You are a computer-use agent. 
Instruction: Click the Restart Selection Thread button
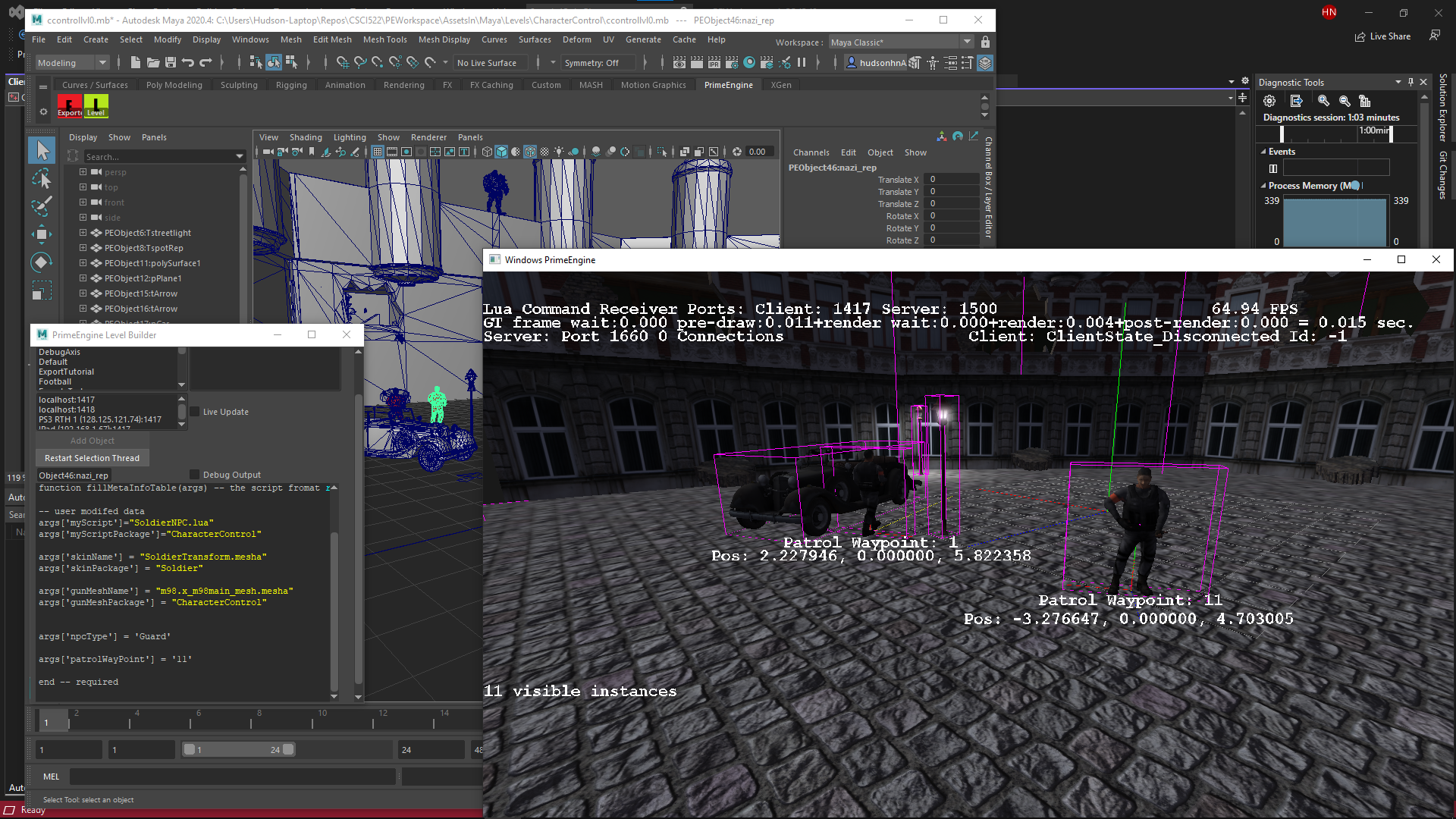tap(92, 458)
